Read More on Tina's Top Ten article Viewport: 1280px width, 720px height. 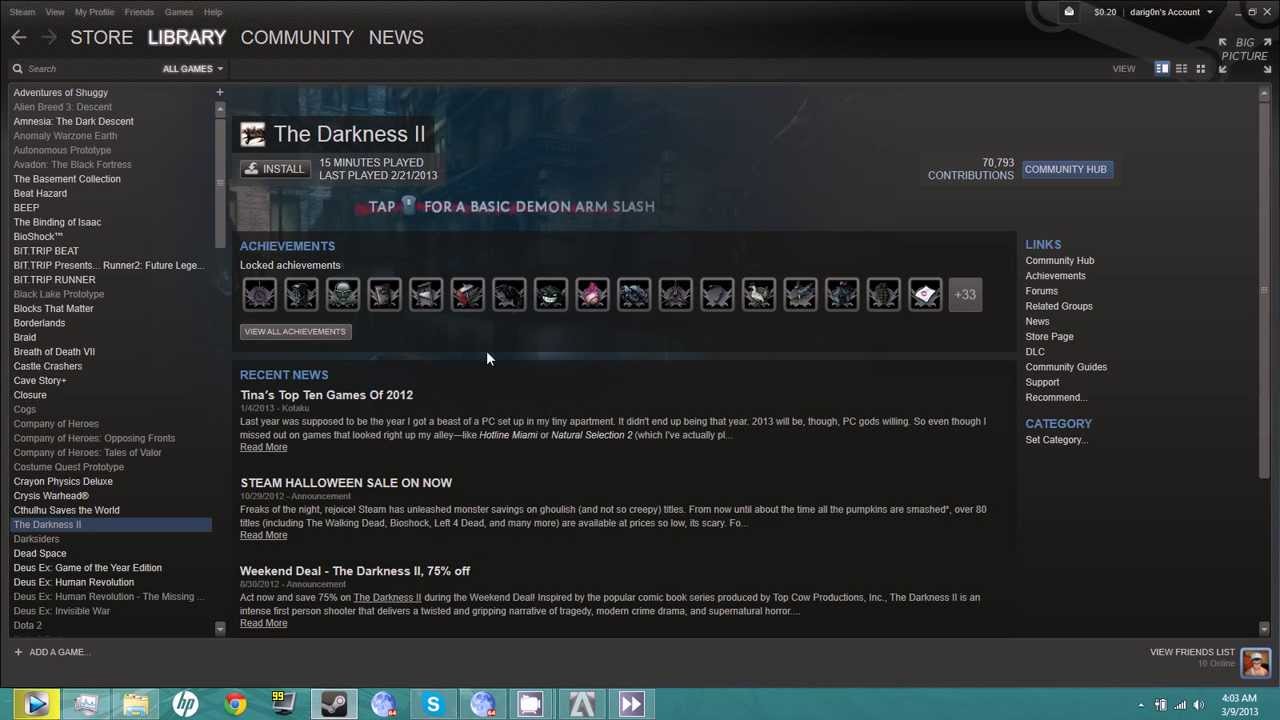click(x=263, y=447)
